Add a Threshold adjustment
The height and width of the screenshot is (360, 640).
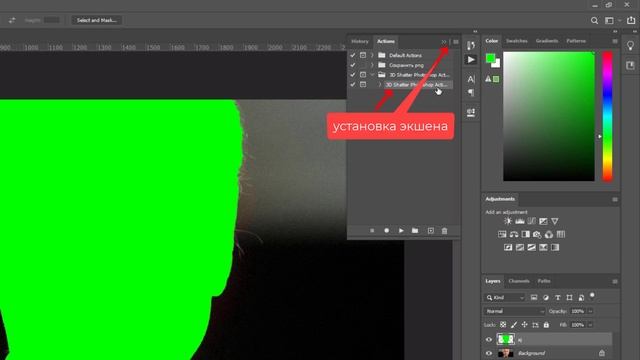[x=531, y=247]
